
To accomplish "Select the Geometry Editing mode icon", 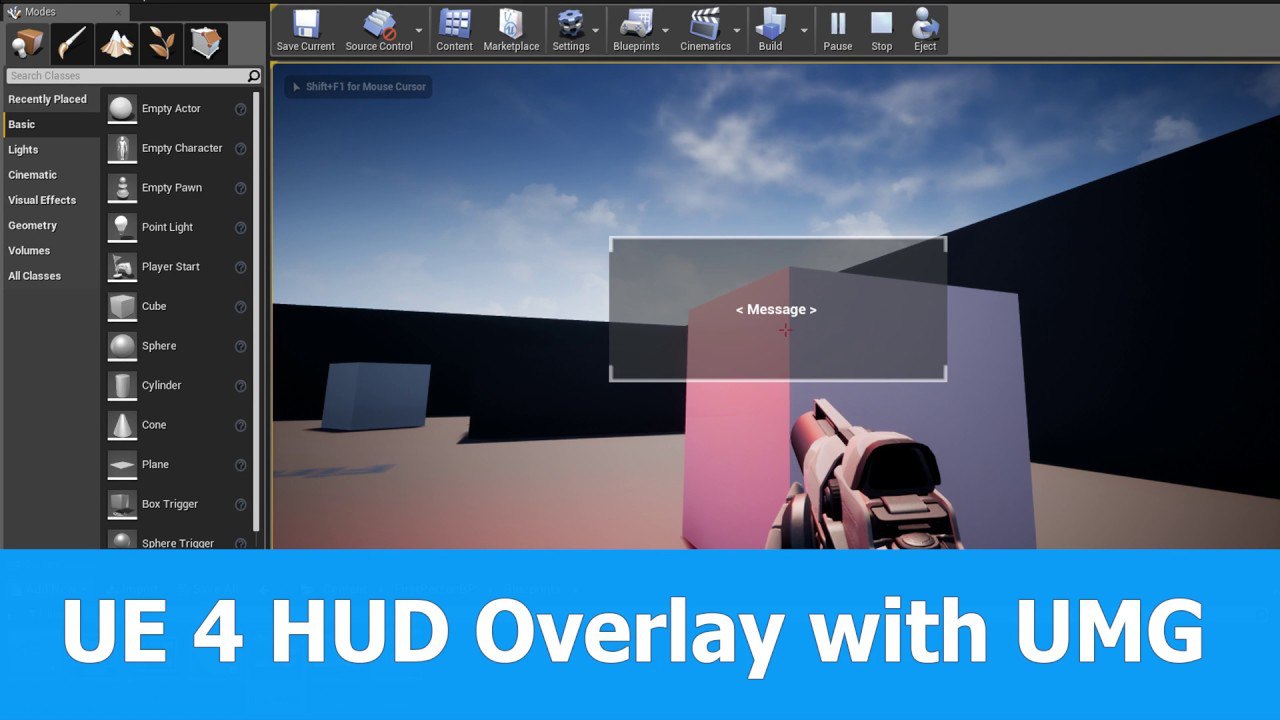I will (205, 44).
